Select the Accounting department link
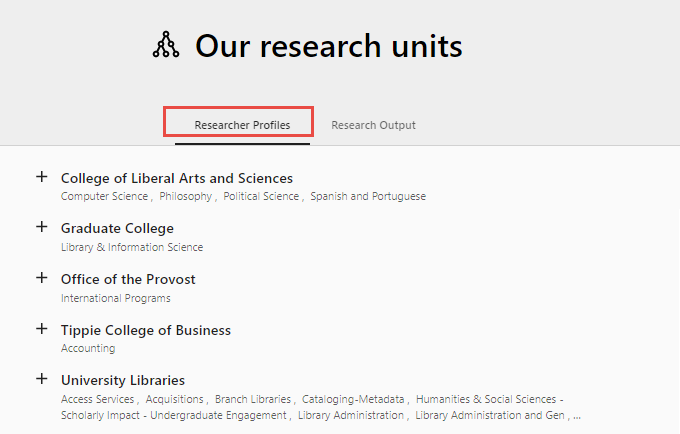 point(87,349)
